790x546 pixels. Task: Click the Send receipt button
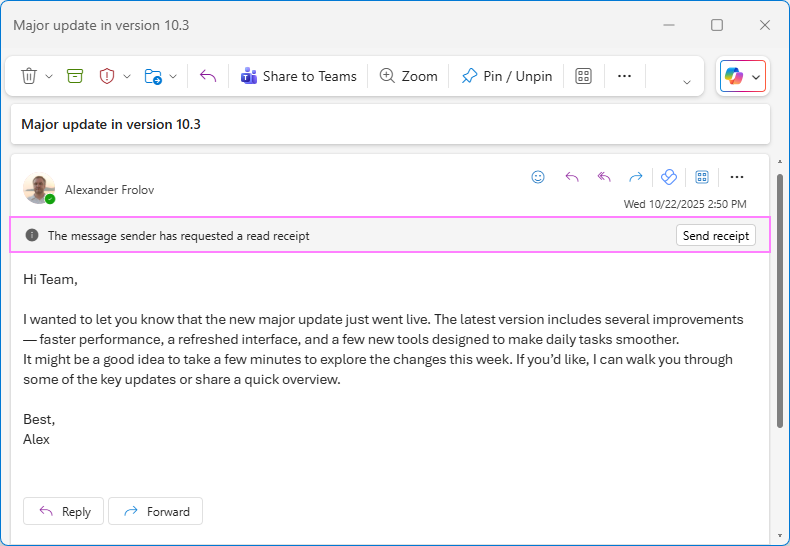(715, 235)
